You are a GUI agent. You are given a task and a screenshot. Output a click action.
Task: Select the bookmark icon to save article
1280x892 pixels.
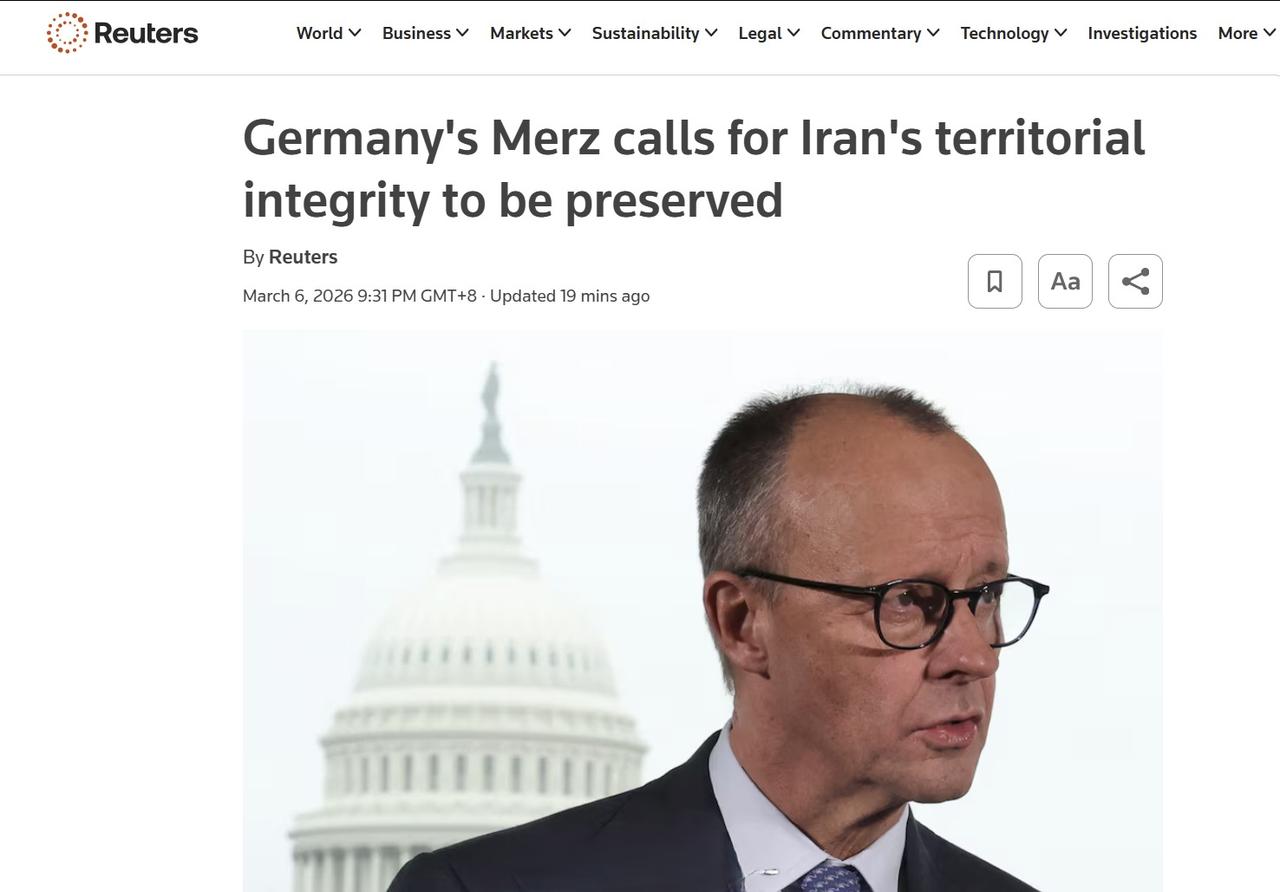(x=994, y=281)
